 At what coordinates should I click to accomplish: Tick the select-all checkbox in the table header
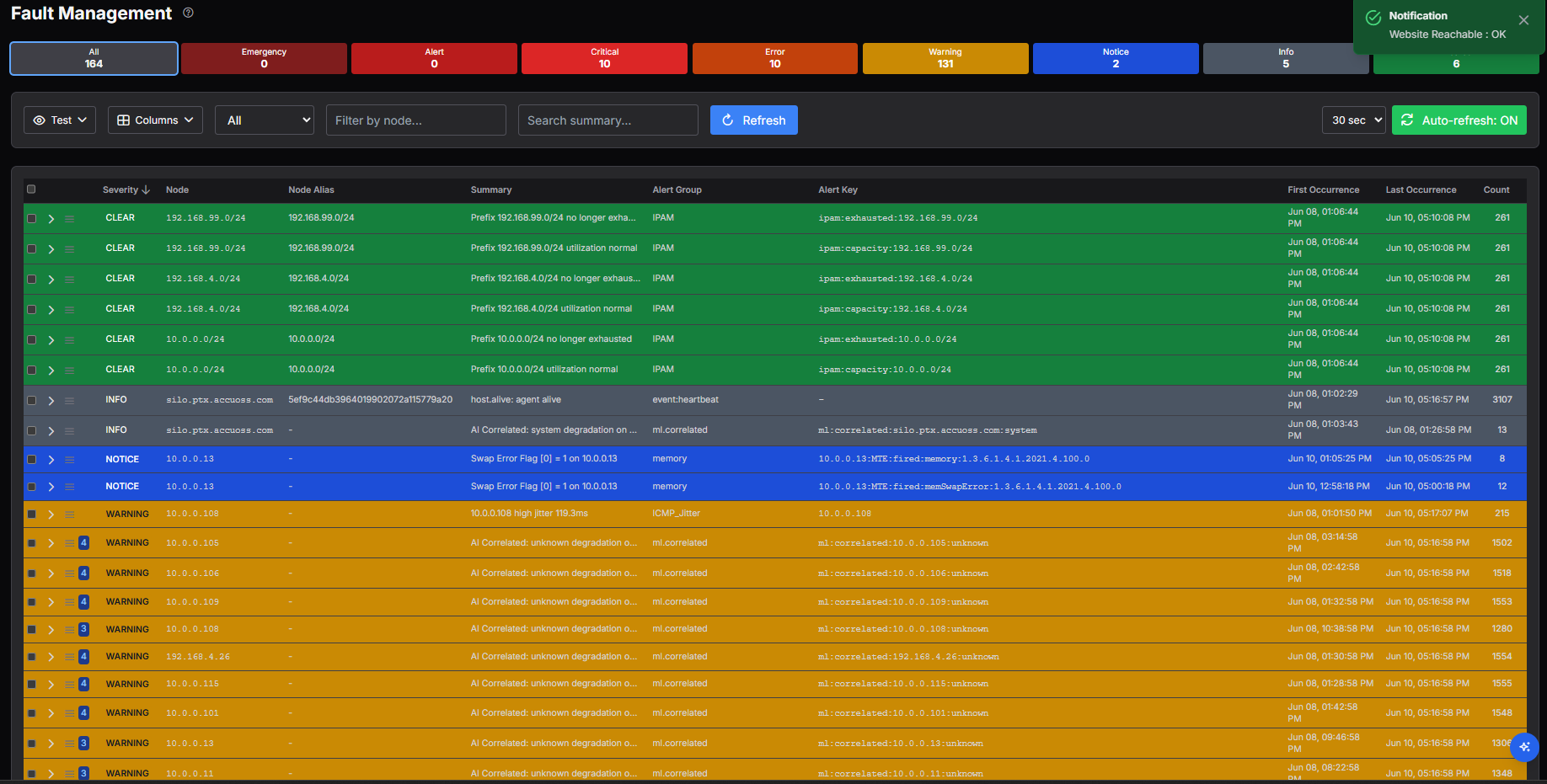31,189
